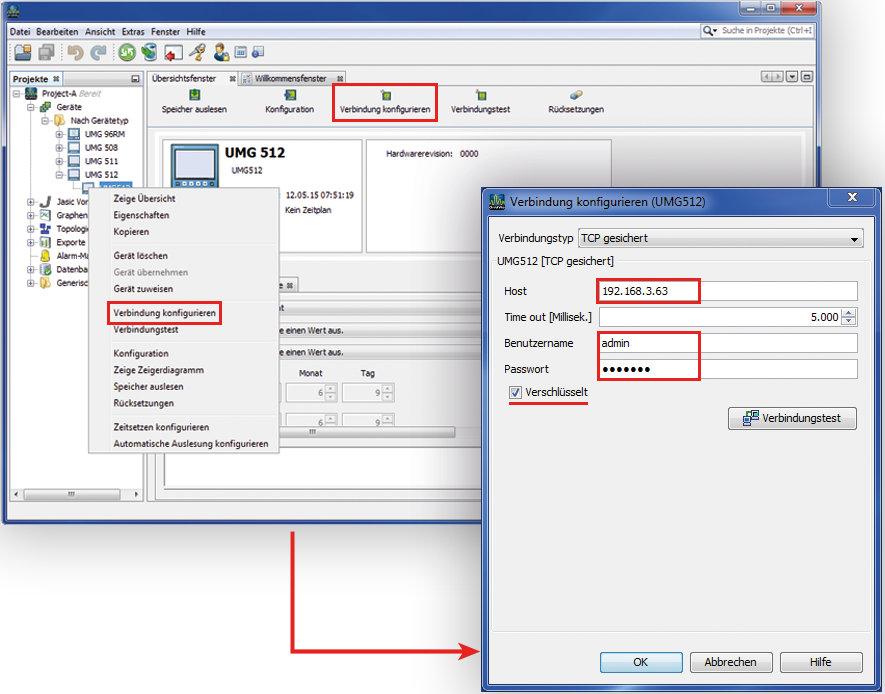
Task: Expand the UMG 508 tree node
Action: coord(59,147)
